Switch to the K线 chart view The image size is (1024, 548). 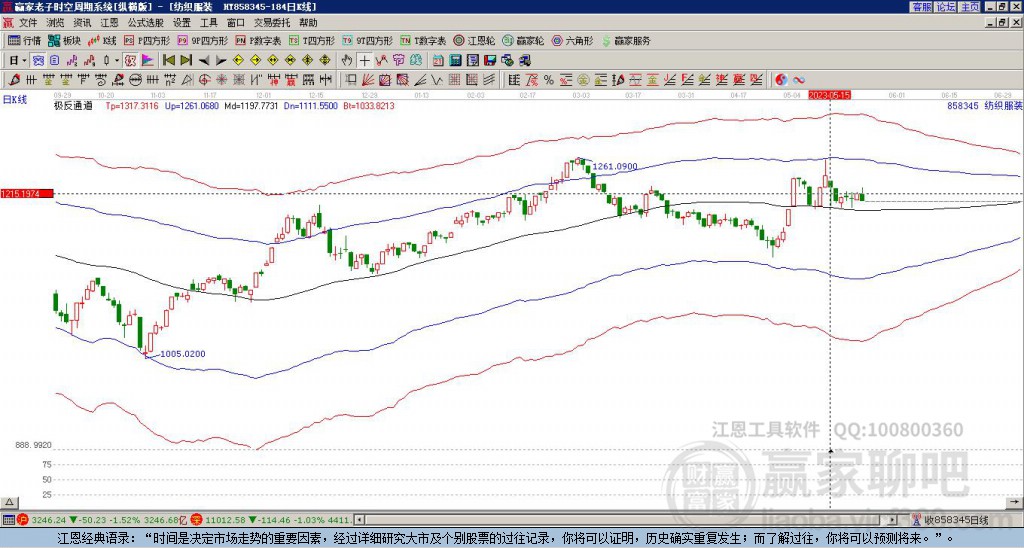pyautogui.click(x=103, y=40)
